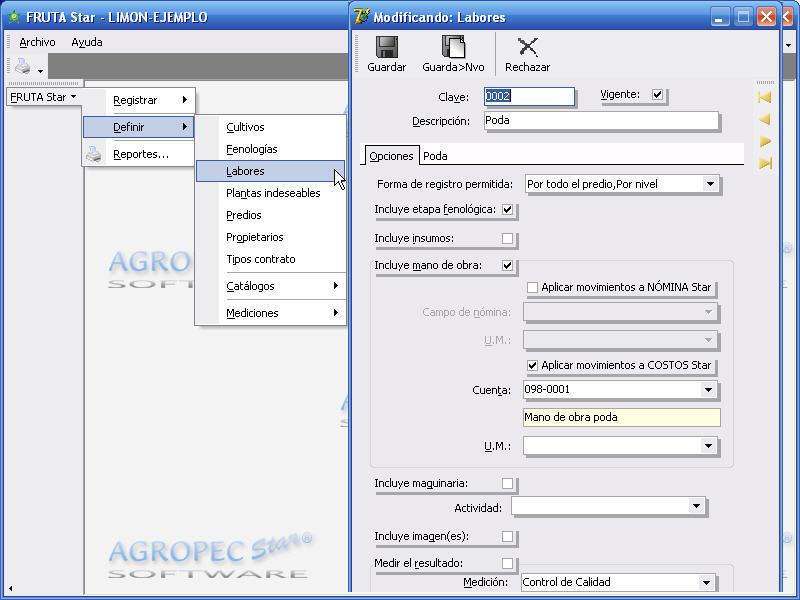Select Tipos contrato menu entry

[271, 259]
